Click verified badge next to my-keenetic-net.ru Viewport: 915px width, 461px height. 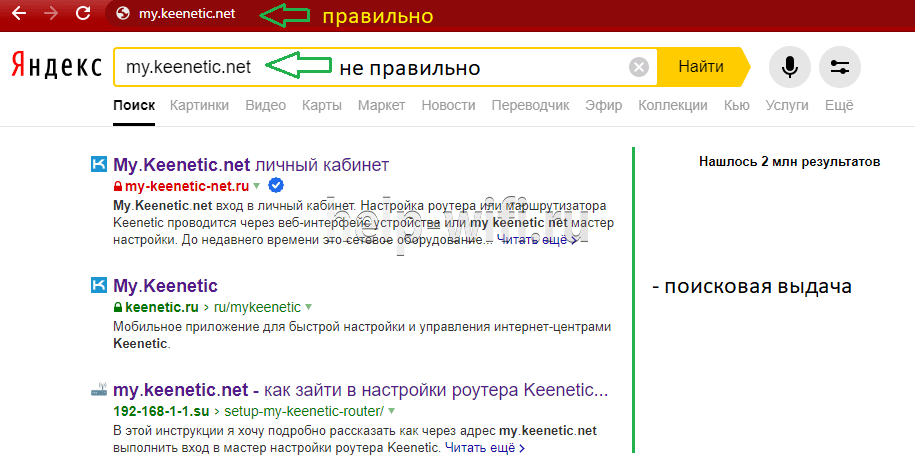(276, 186)
